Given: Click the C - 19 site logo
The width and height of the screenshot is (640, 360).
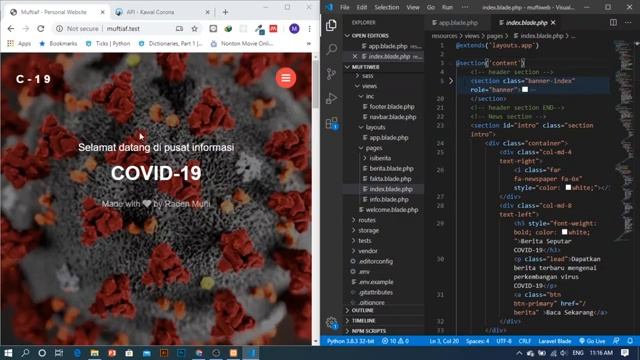Looking at the screenshot, I should click(x=33, y=79).
